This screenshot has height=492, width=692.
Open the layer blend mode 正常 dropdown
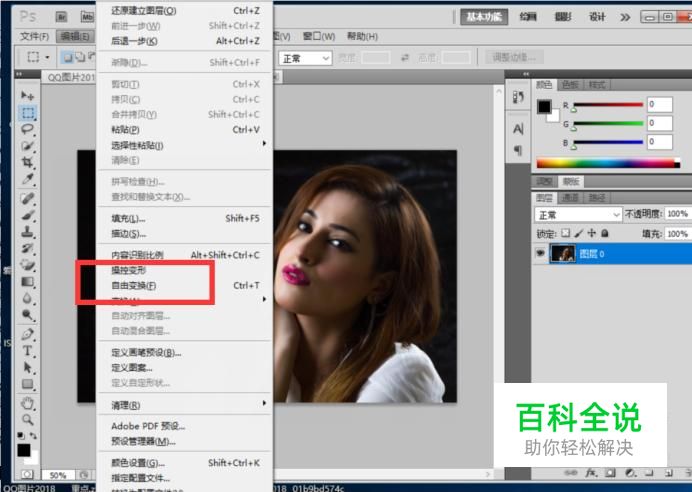(x=578, y=214)
